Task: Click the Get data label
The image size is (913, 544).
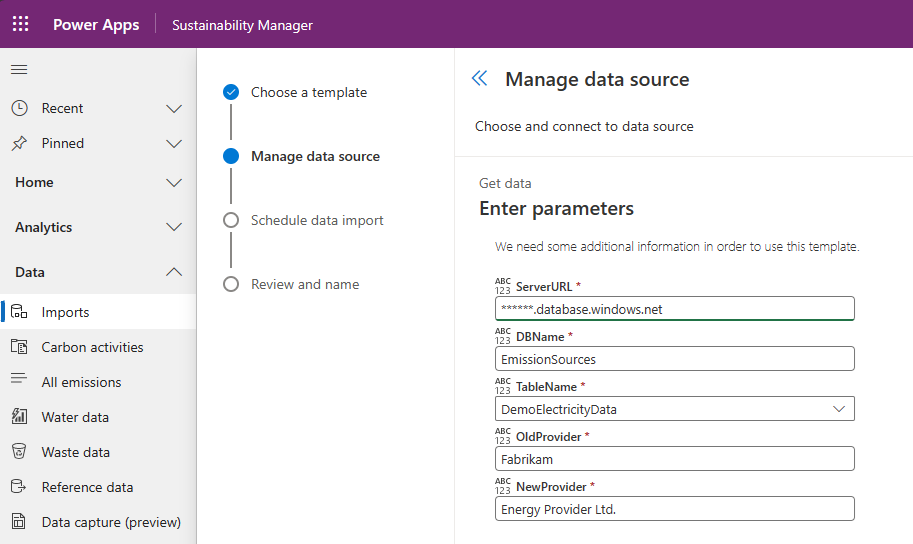Action: [x=505, y=183]
